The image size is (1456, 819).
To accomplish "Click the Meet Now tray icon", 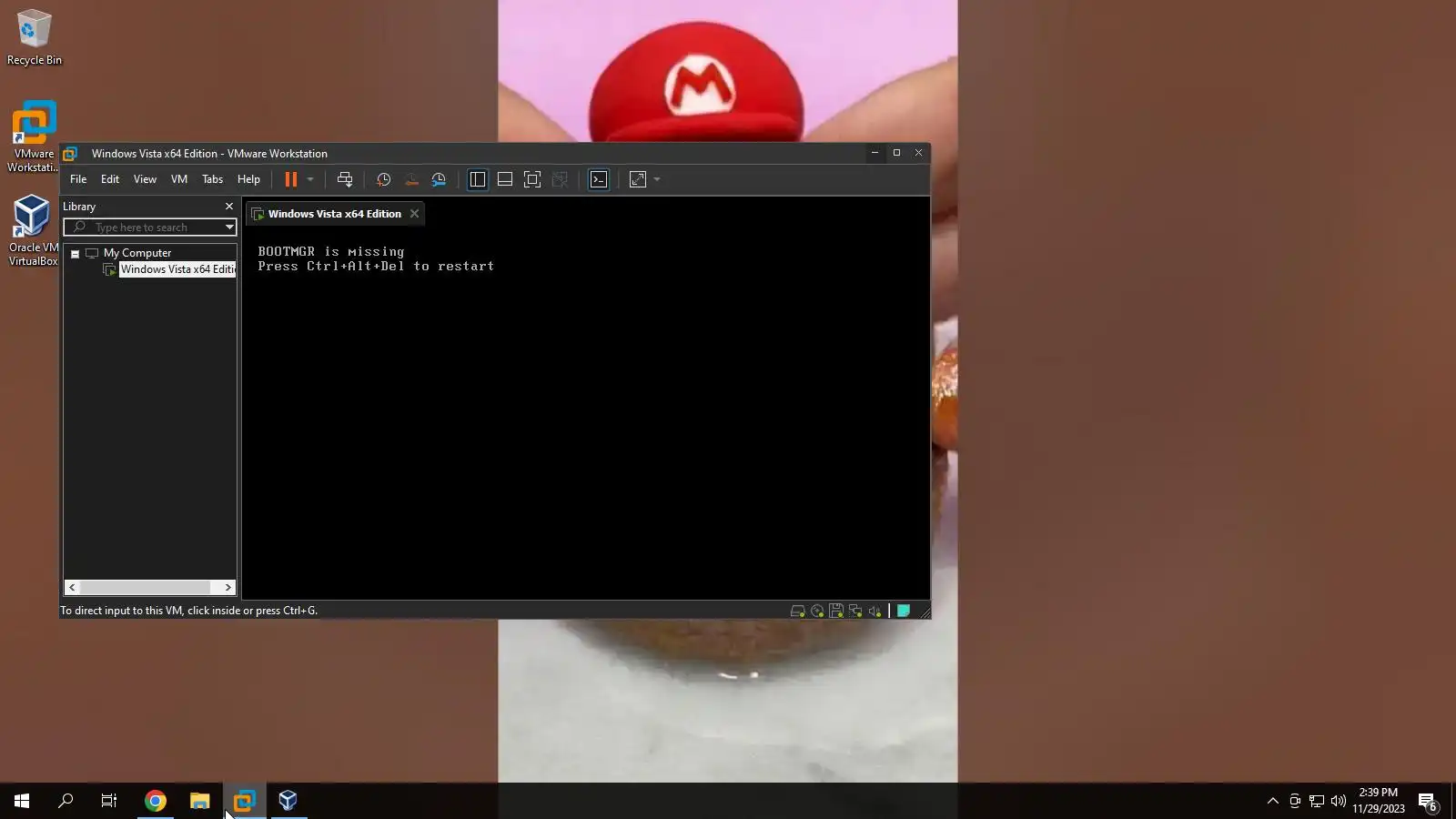I will 1295,801.
